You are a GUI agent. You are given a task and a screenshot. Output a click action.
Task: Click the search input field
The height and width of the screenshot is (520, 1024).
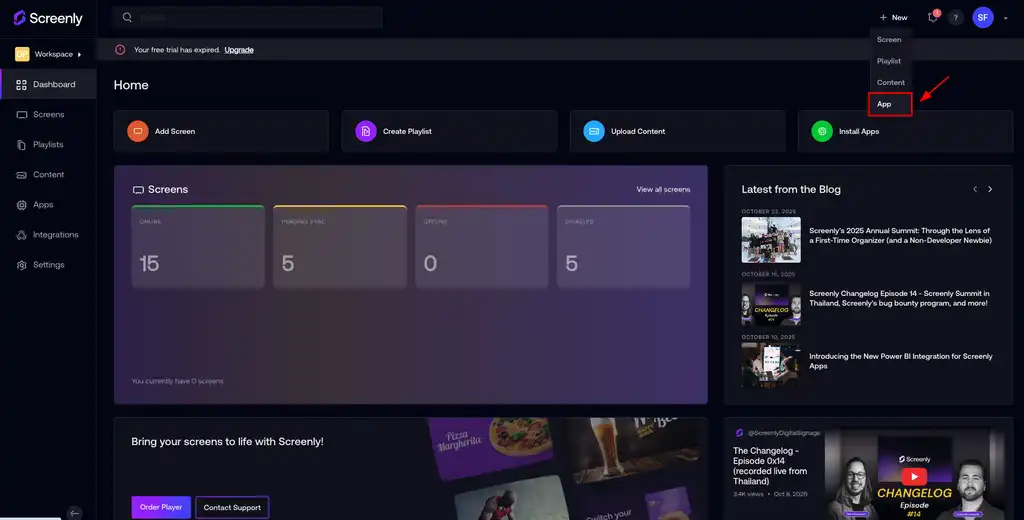[x=255, y=18]
